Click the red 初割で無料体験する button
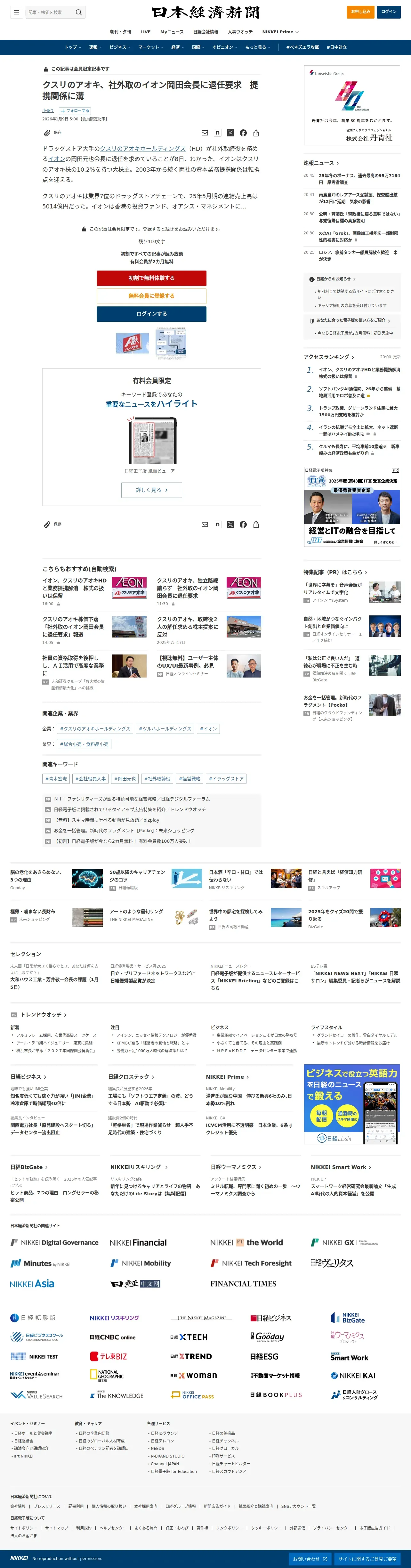Image resolution: width=411 pixels, height=1568 pixels. 152,278
